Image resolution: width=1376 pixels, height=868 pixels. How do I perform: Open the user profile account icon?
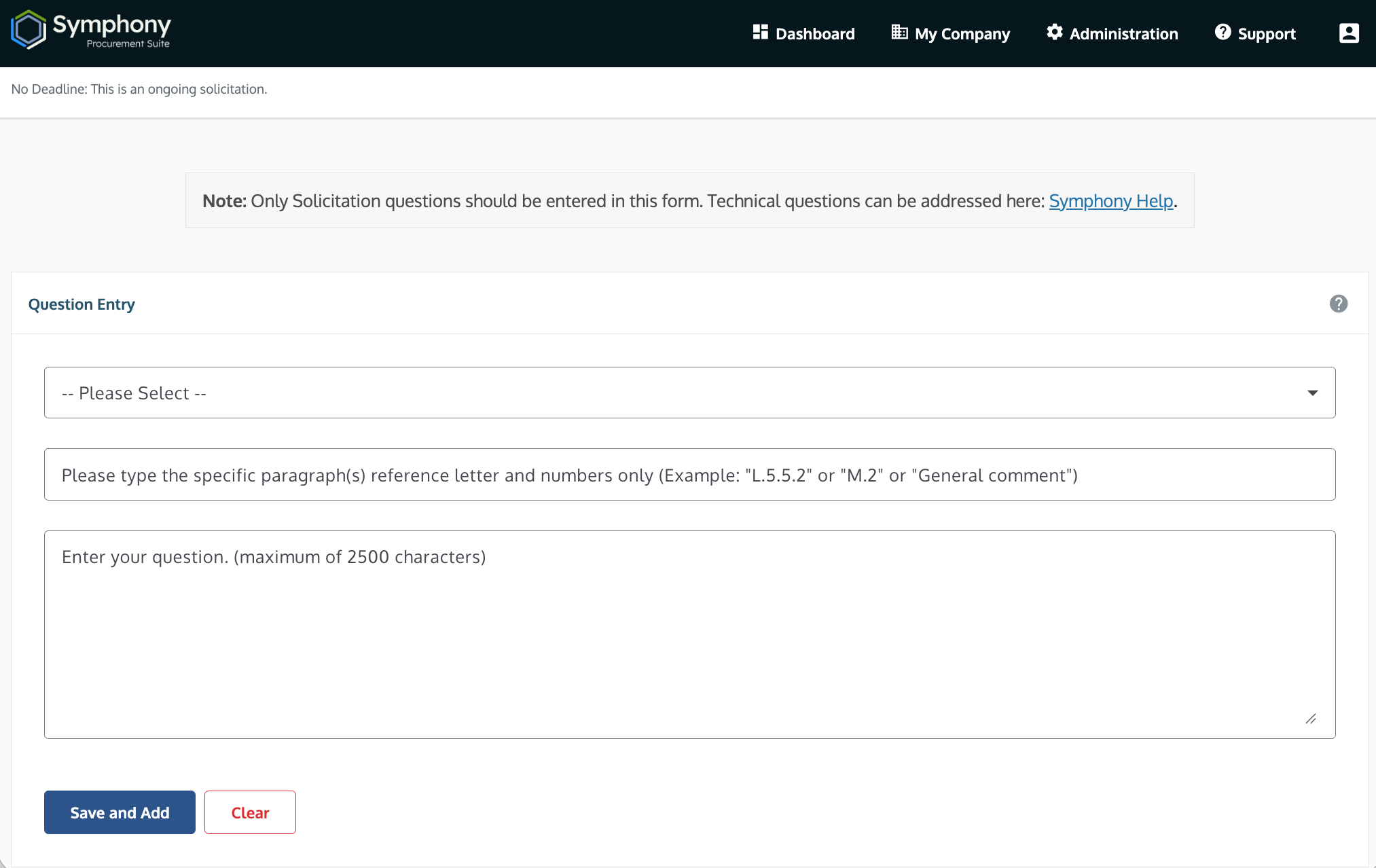1349,33
